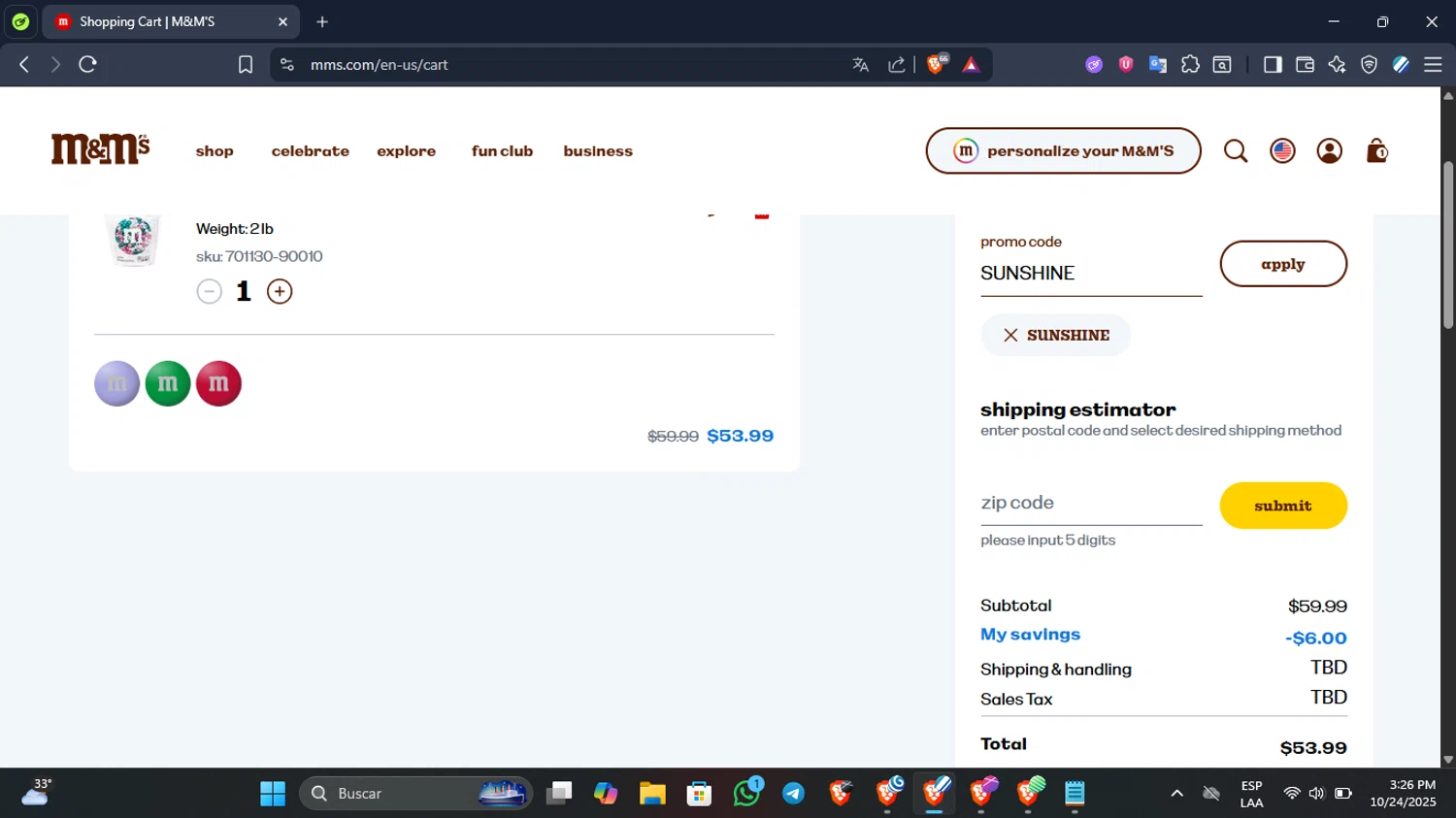Select the Shopping Cart | M&M'S tab

(x=171, y=21)
